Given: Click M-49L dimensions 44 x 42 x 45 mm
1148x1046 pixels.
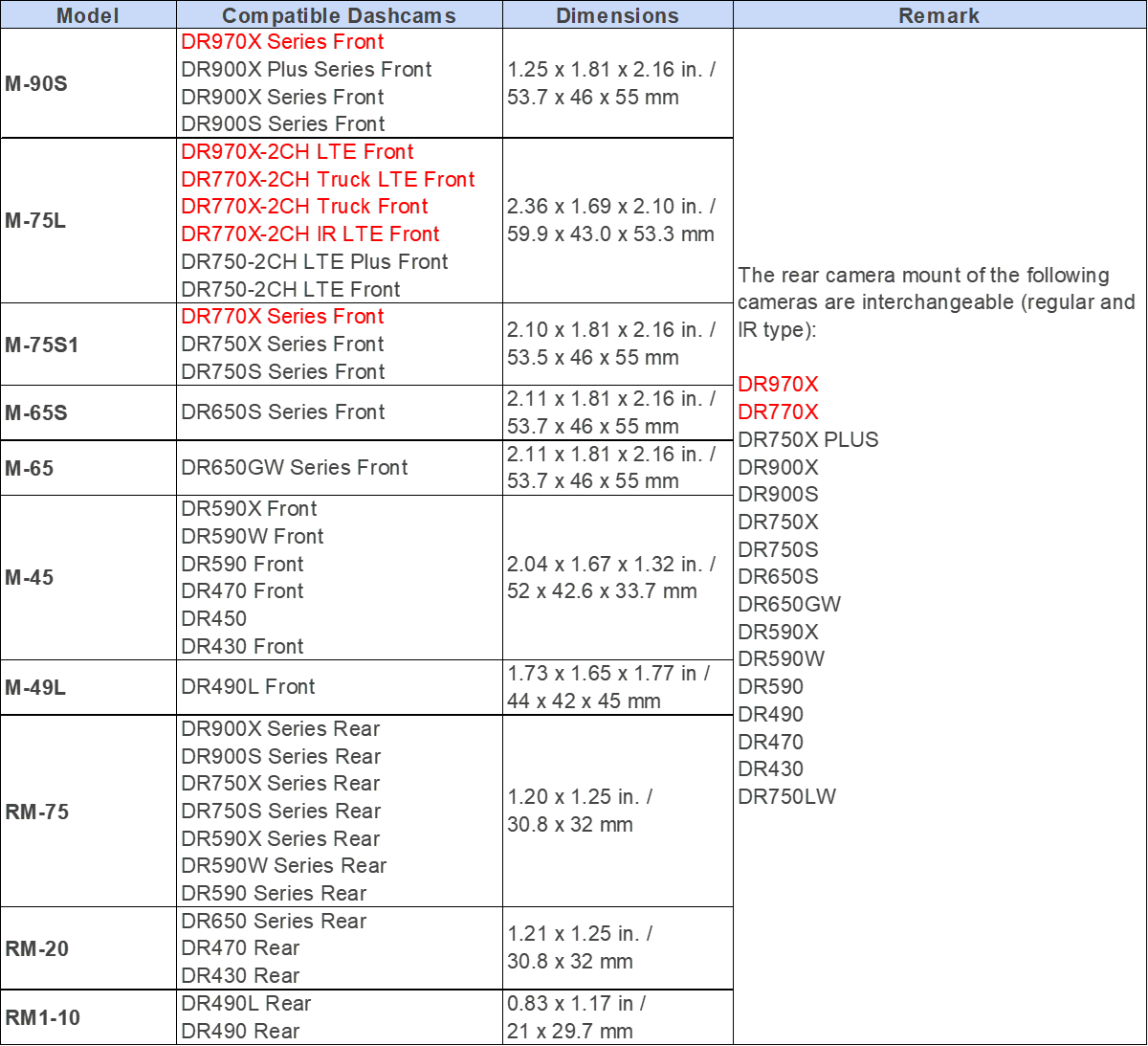Looking at the screenshot, I should pos(584,701).
